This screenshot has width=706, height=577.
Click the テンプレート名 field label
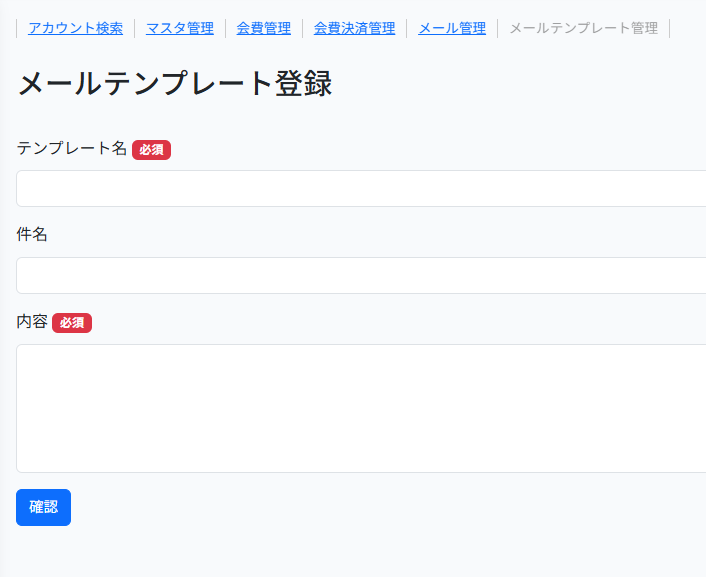point(72,148)
